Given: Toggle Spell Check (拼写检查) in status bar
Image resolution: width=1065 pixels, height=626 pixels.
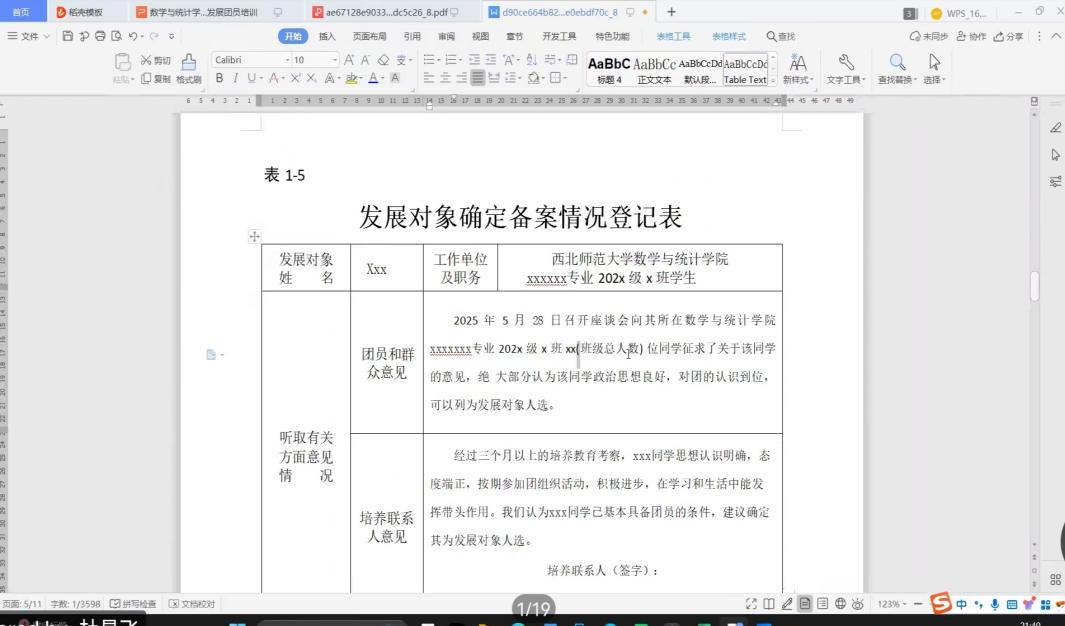Looking at the screenshot, I should point(133,604).
